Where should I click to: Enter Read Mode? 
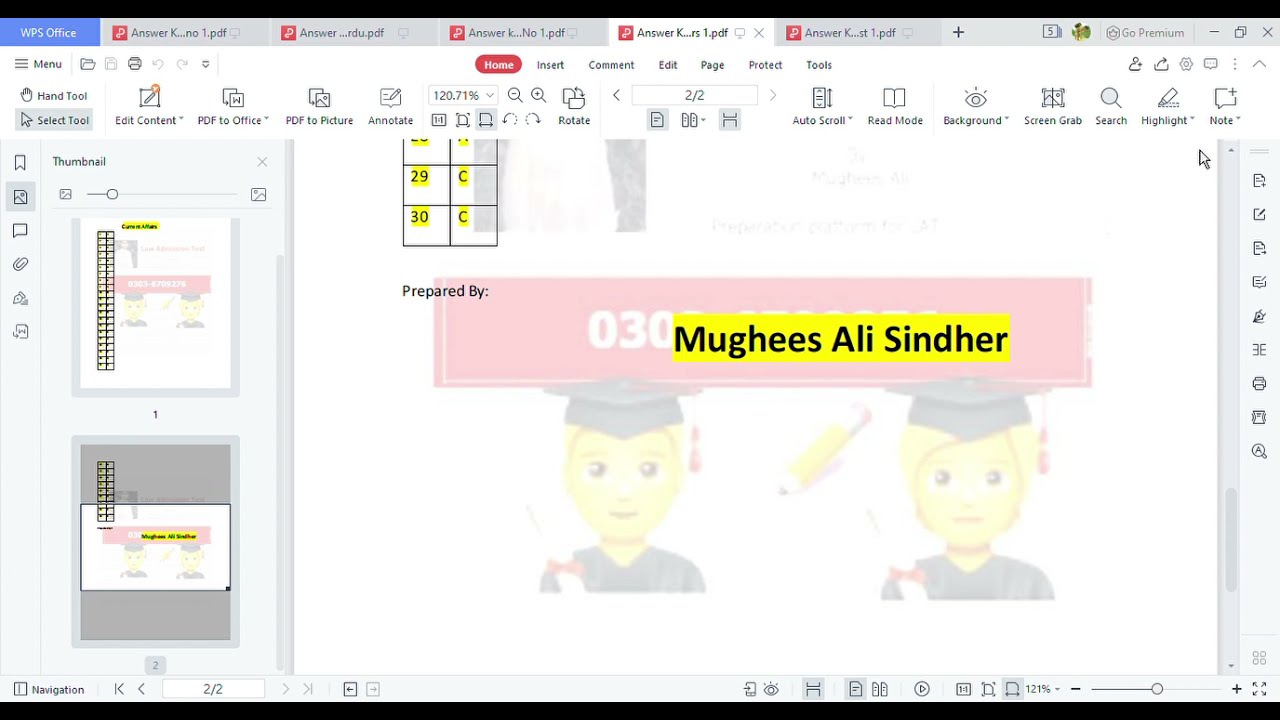pos(895,107)
